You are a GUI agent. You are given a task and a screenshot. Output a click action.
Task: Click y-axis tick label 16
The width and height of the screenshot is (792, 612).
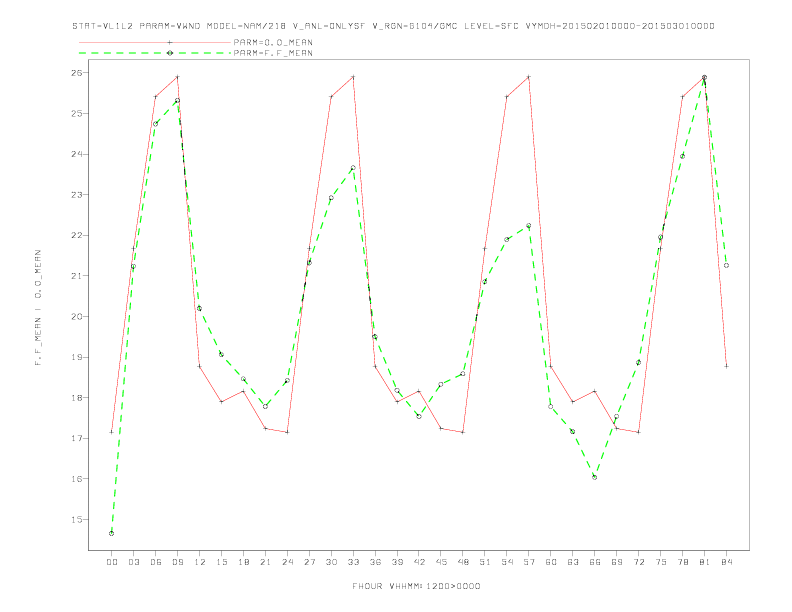(77, 479)
